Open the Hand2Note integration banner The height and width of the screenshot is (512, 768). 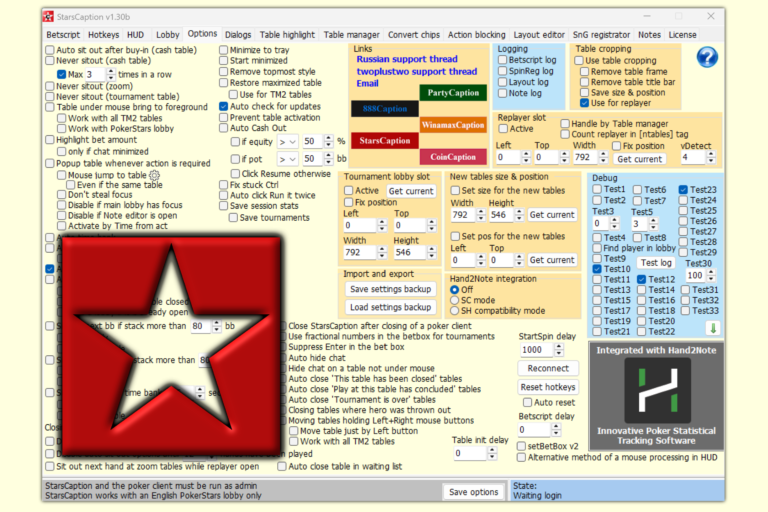coord(656,396)
